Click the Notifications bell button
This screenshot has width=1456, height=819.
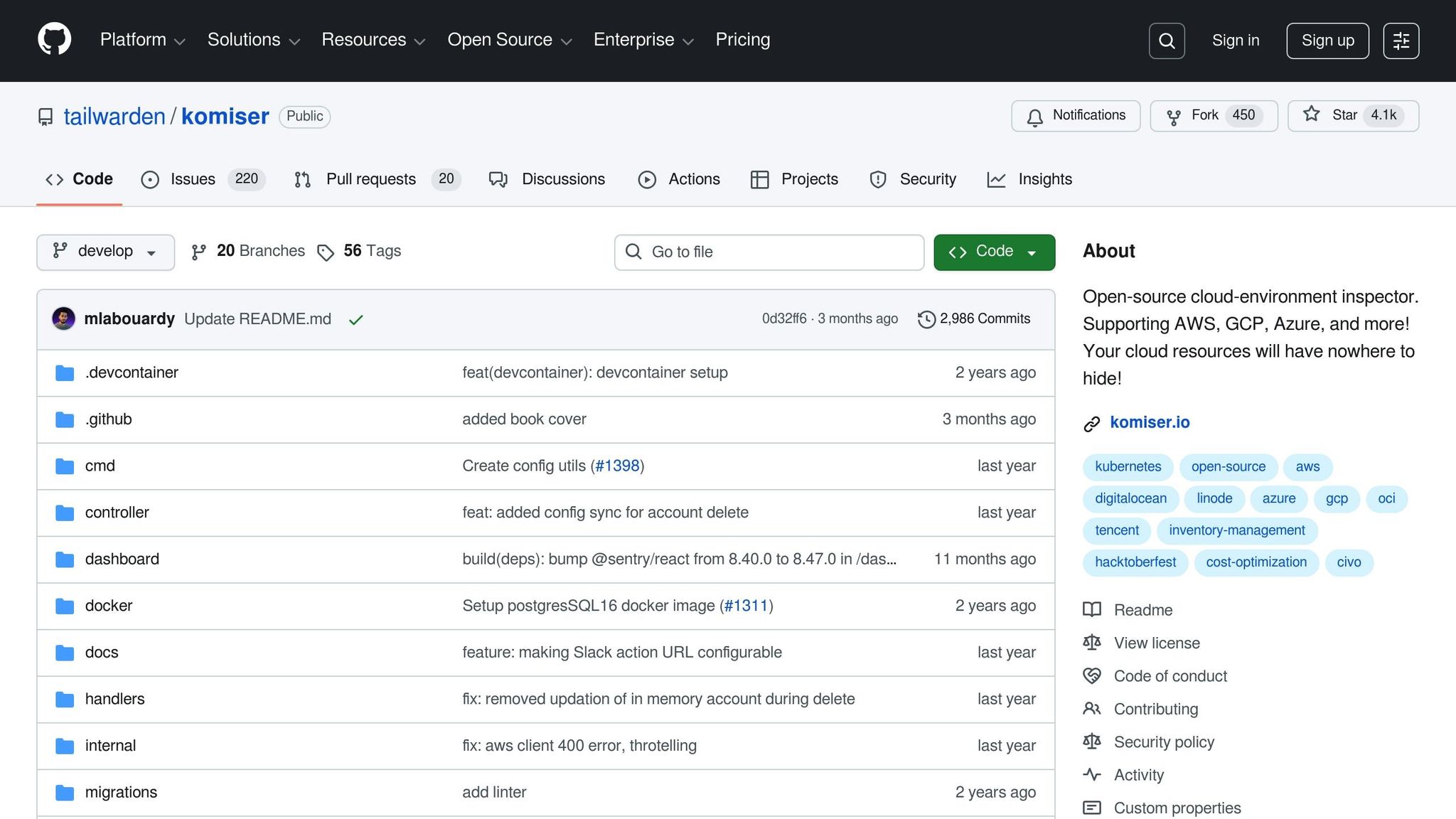(1076, 116)
